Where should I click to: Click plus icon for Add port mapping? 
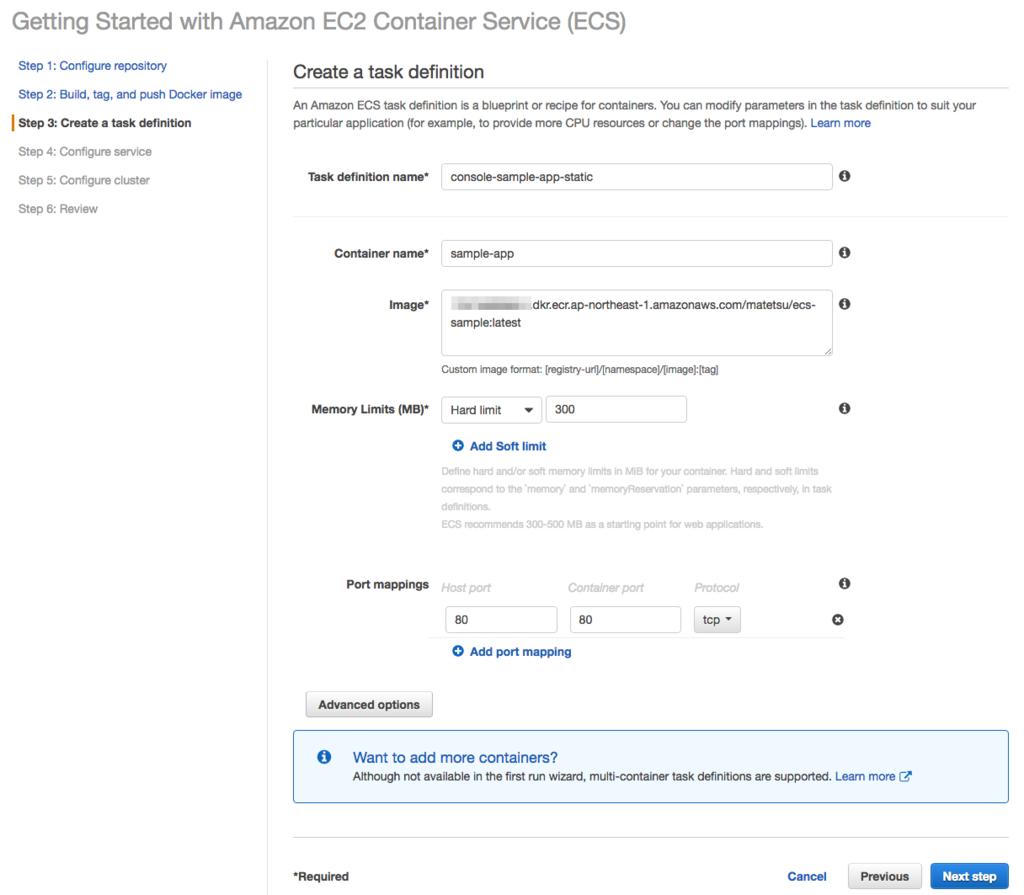point(458,651)
